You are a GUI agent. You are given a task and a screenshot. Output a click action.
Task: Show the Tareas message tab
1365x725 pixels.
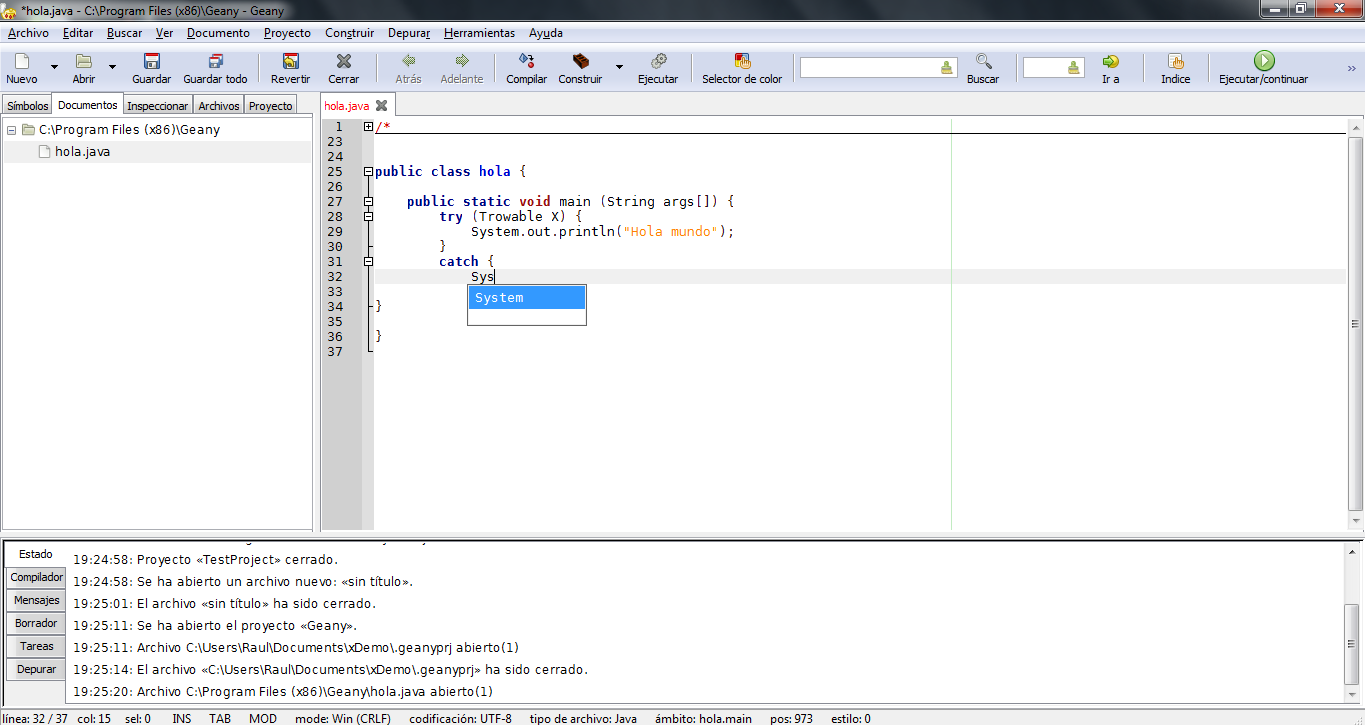click(37, 646)
